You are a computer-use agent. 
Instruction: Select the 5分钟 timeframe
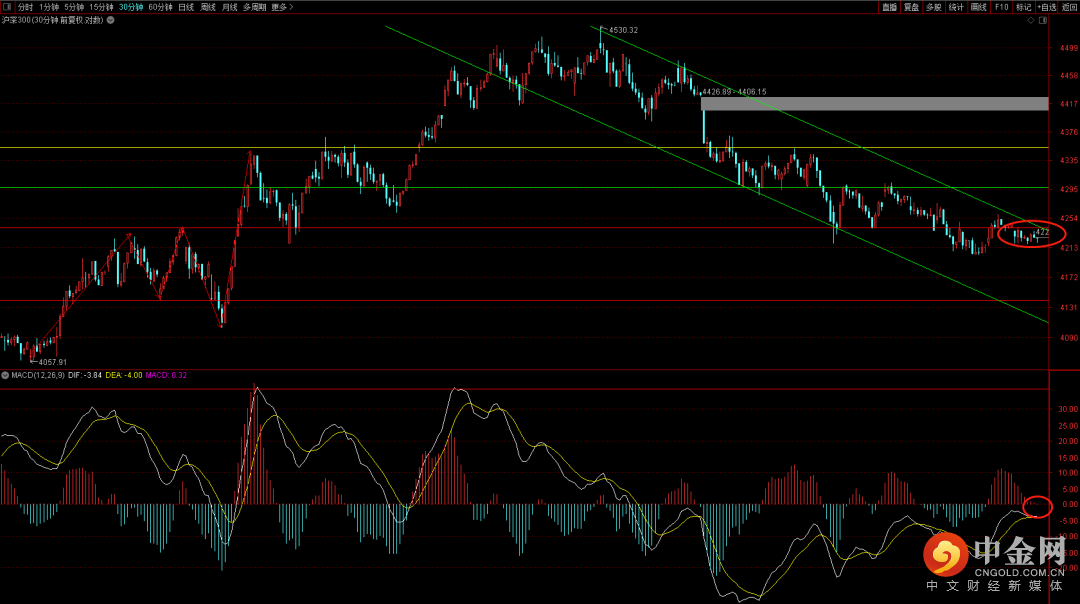(75, 7)
